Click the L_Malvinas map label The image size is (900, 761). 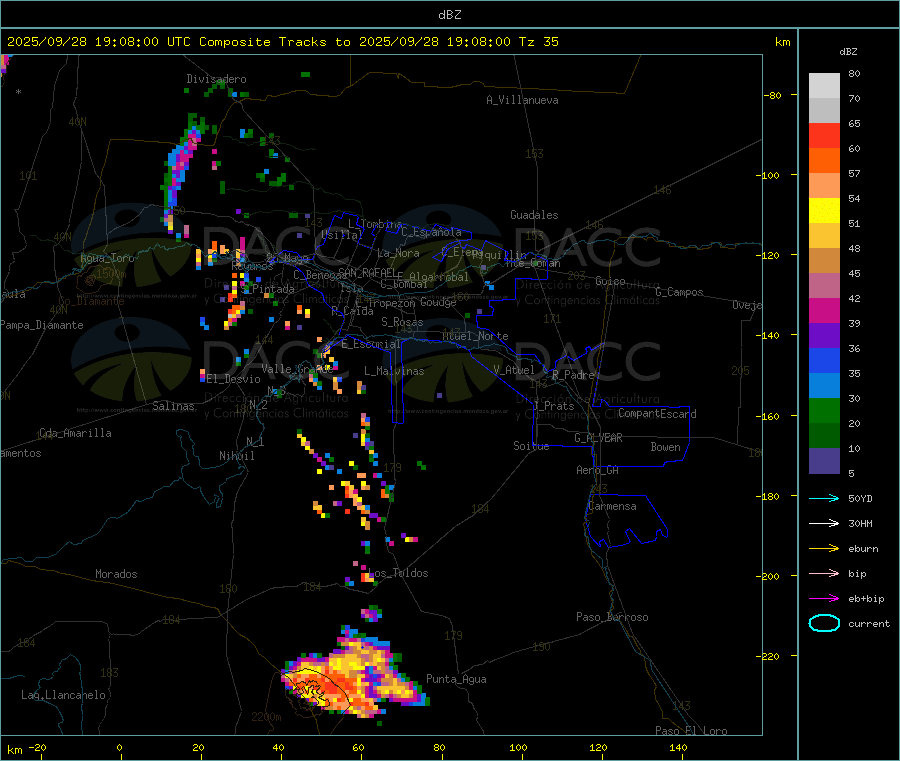click(x=394, y=371)
